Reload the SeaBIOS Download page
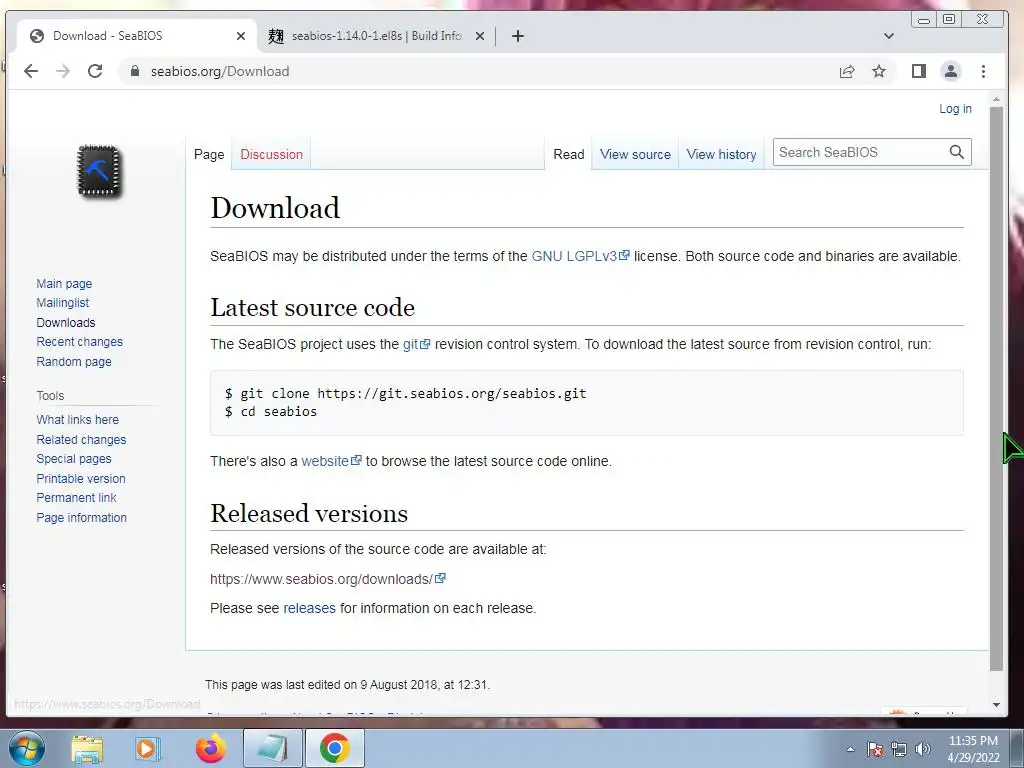This screenshot has height=768, width=1024. 95,71
